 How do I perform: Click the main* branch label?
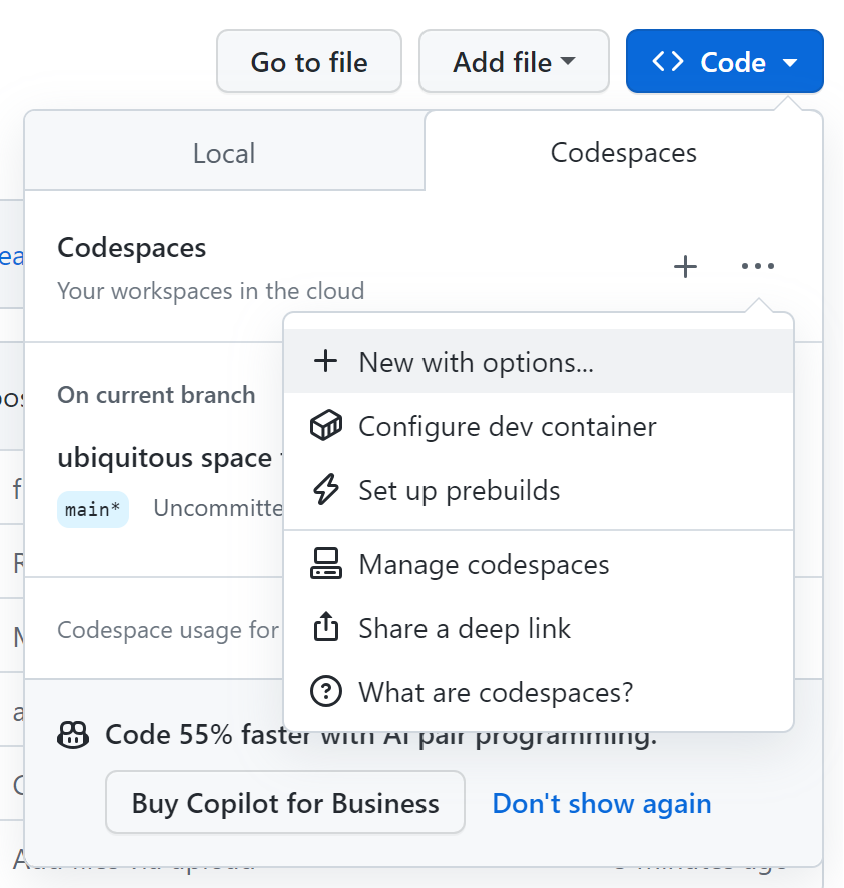click(x=93, y=509)
